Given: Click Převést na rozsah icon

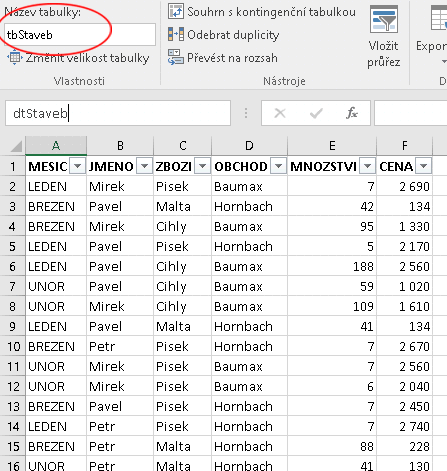Looking at the screenshot, I should coord(176,57).
